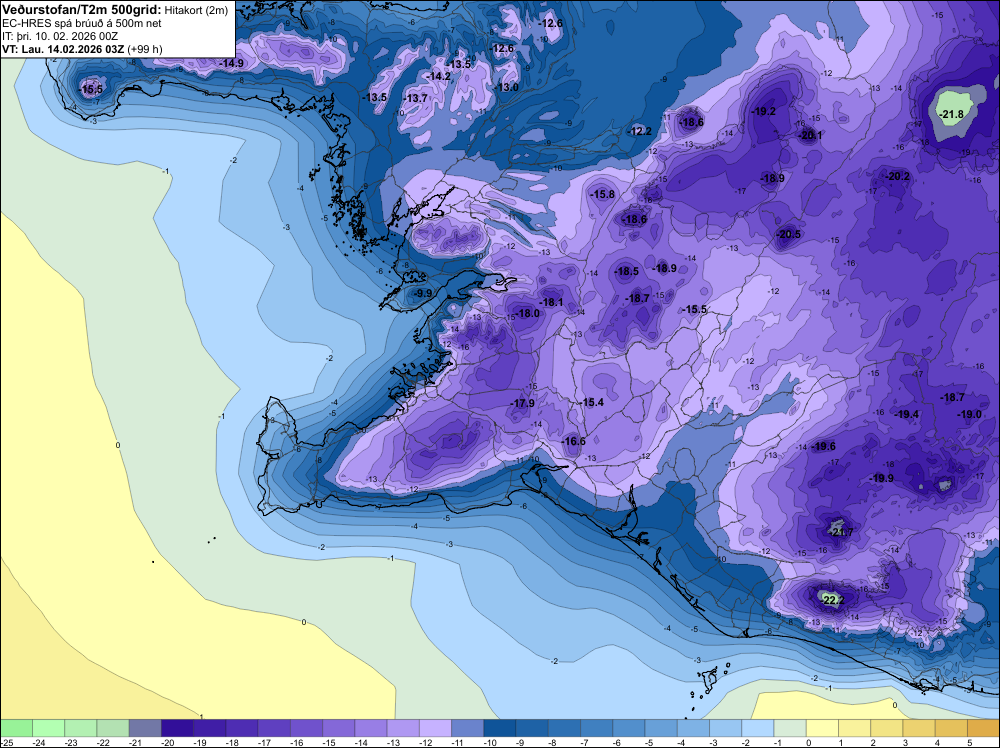Click the -13.7 temperature label

(416, 98)
